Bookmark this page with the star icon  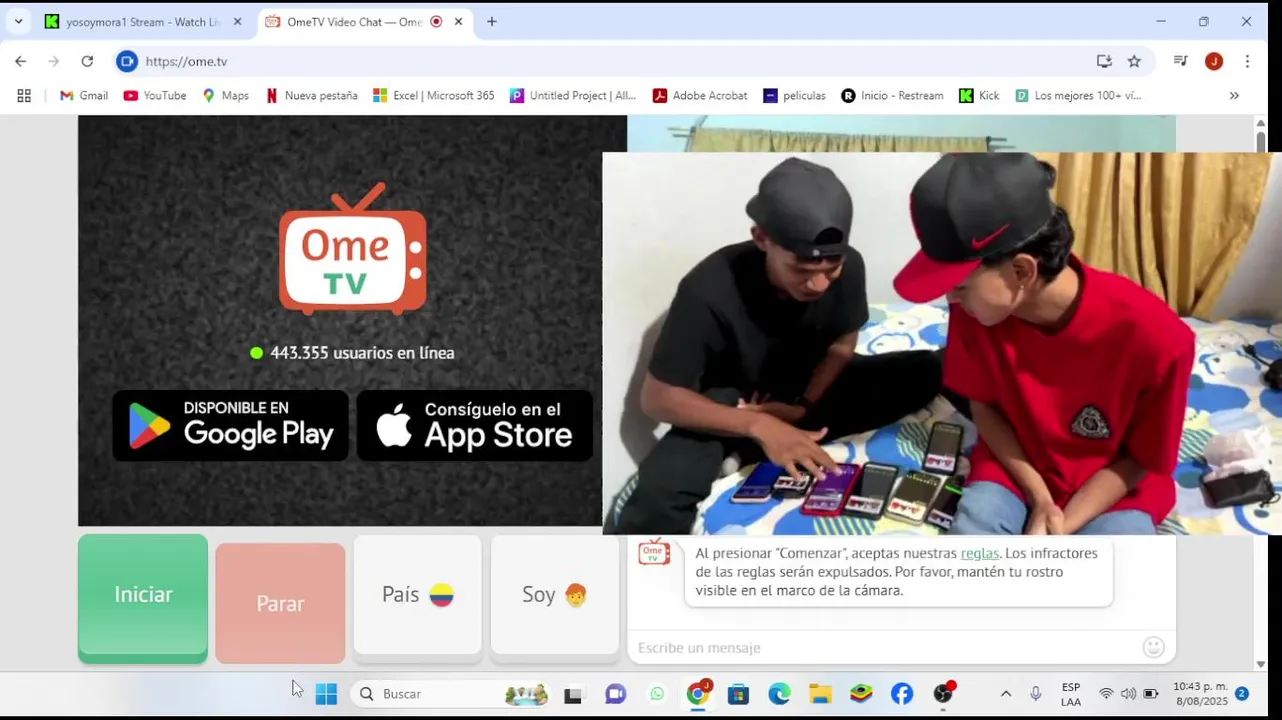[x=1134, y=61]
